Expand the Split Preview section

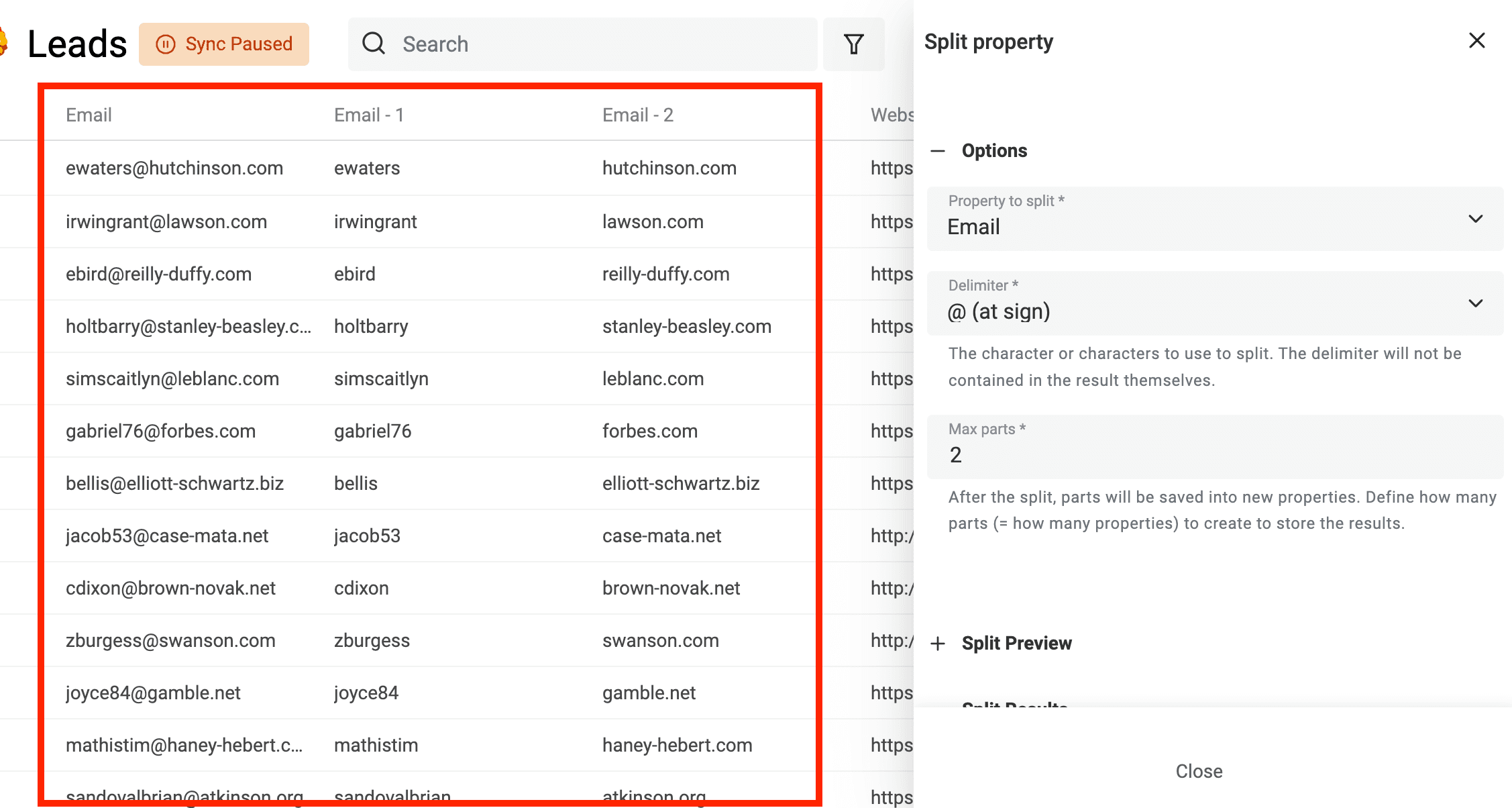tap(938, 644)
